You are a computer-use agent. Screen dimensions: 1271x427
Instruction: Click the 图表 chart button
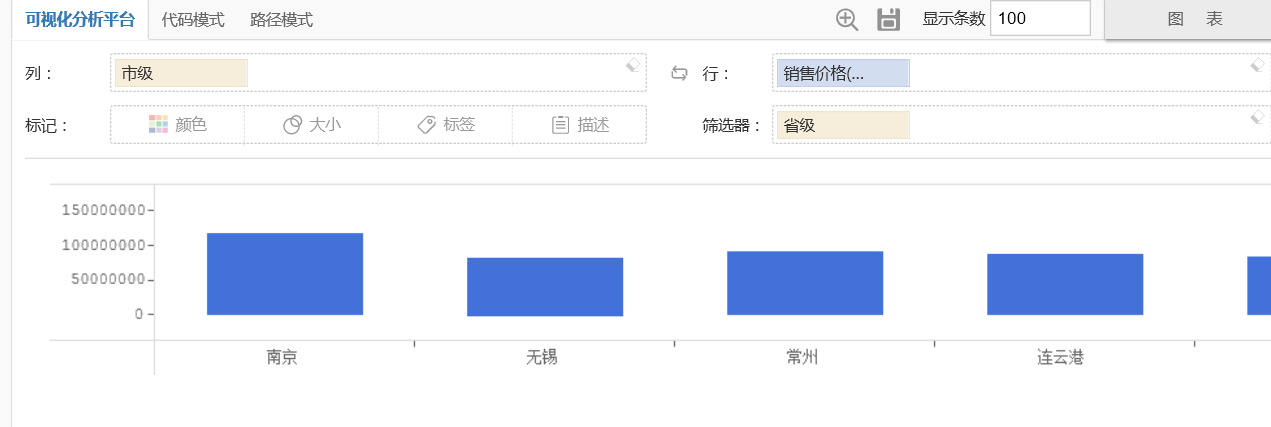1188,19
